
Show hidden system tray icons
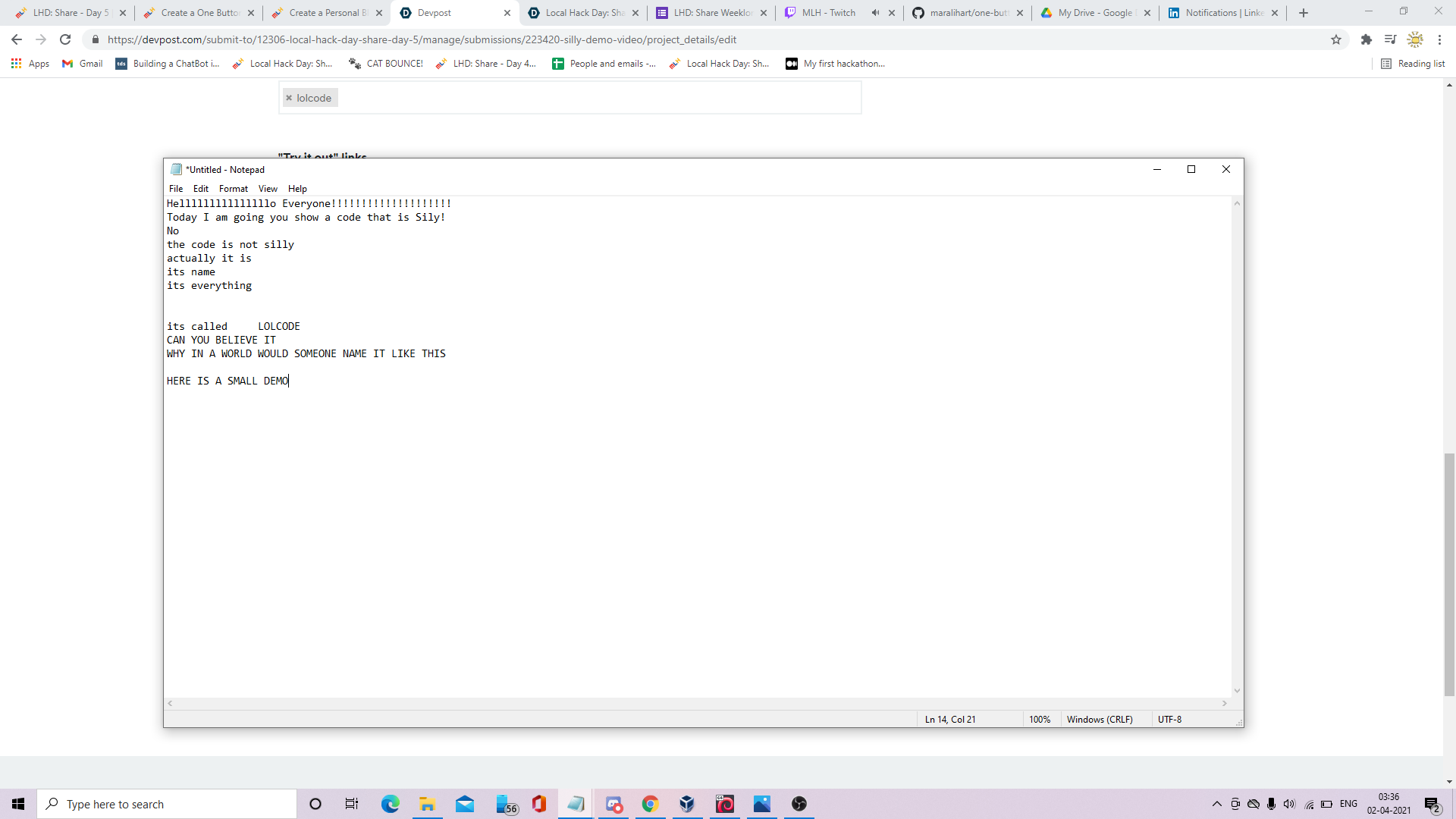click(1216, 804)
